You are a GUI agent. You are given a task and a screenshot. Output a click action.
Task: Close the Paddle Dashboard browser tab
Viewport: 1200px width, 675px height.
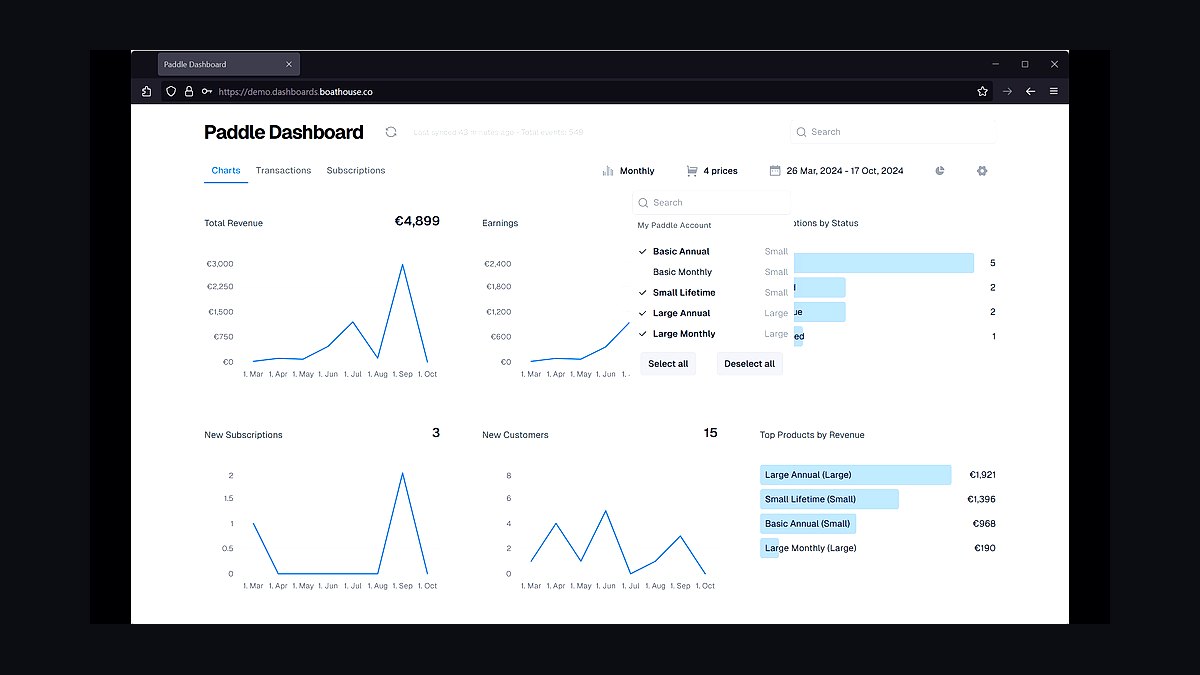289,64
